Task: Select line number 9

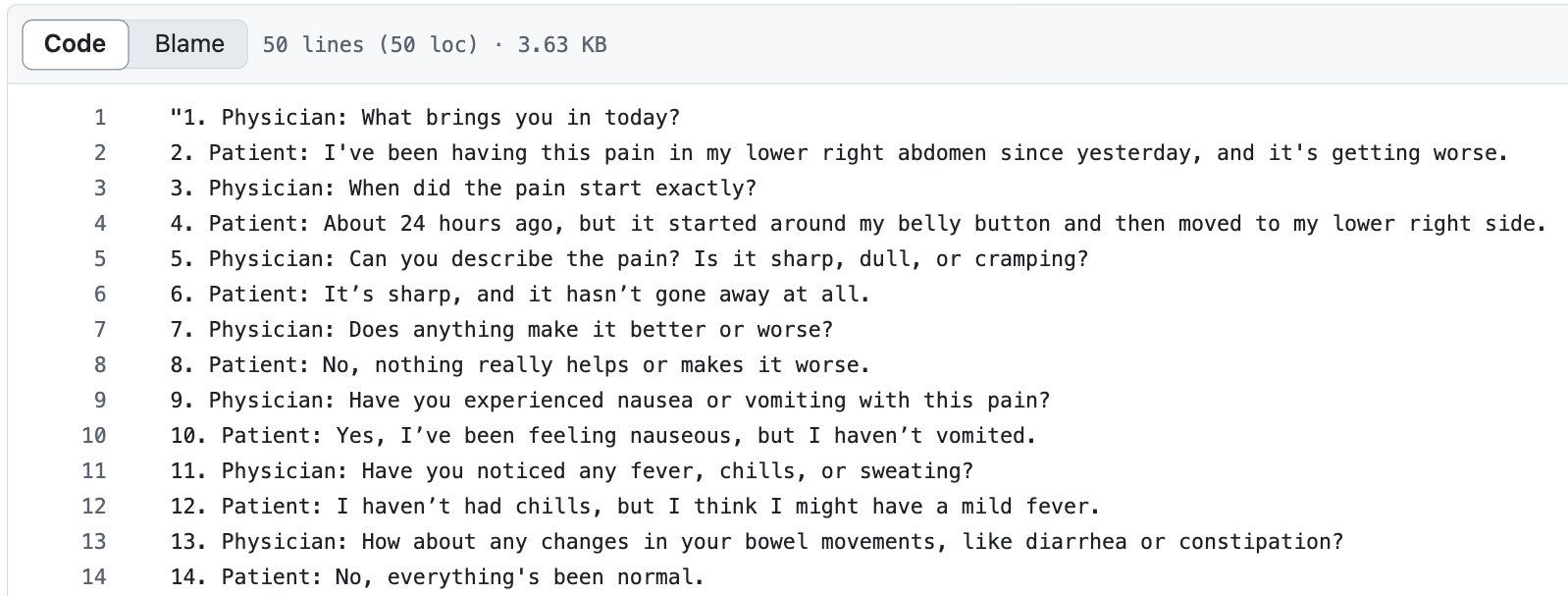Action: (x=100, y=401)
